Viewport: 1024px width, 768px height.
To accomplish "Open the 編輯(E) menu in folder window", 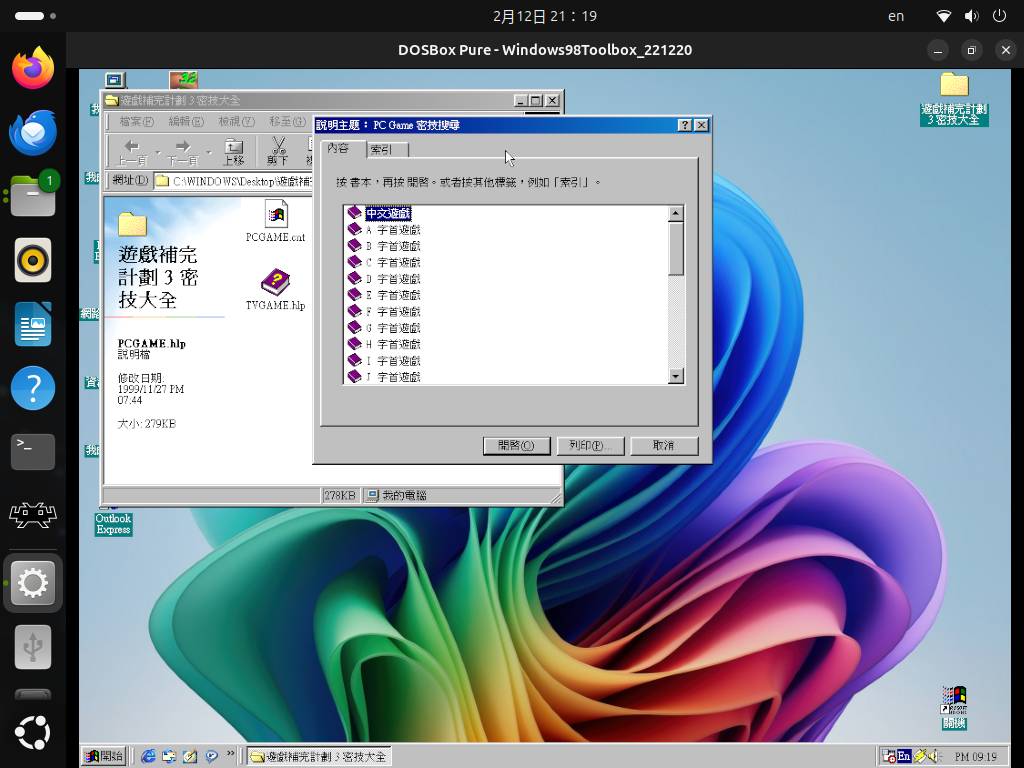I will click(x=186, y=121).
